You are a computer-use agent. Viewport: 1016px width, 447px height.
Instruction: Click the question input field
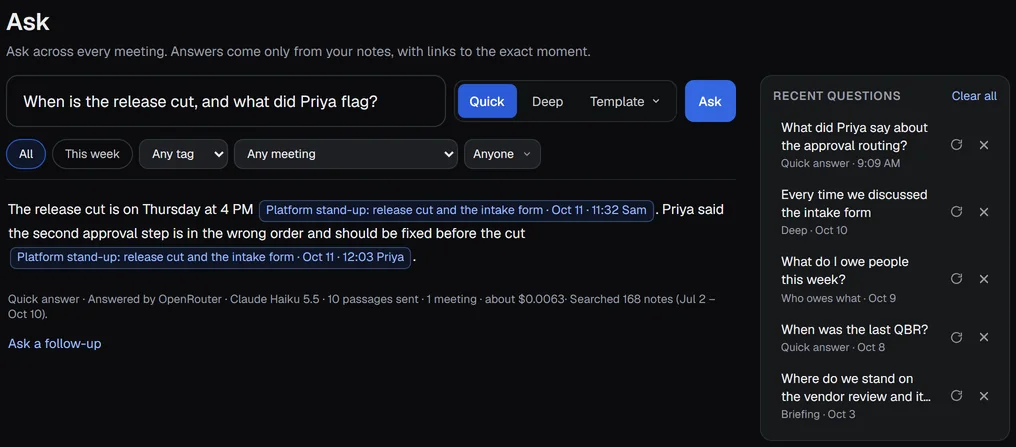(x=226, y=101)
